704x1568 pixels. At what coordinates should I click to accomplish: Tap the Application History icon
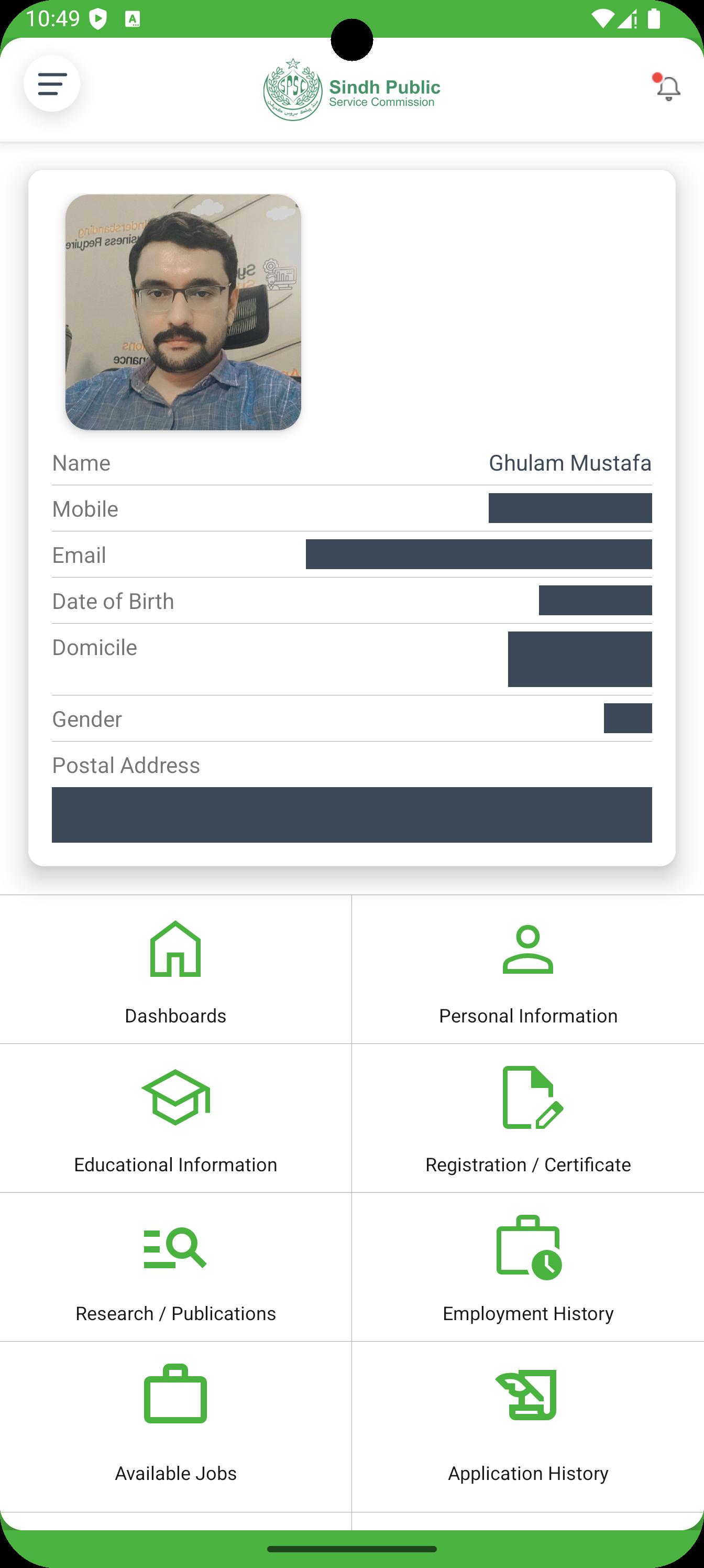click(x=527, y=1395)
